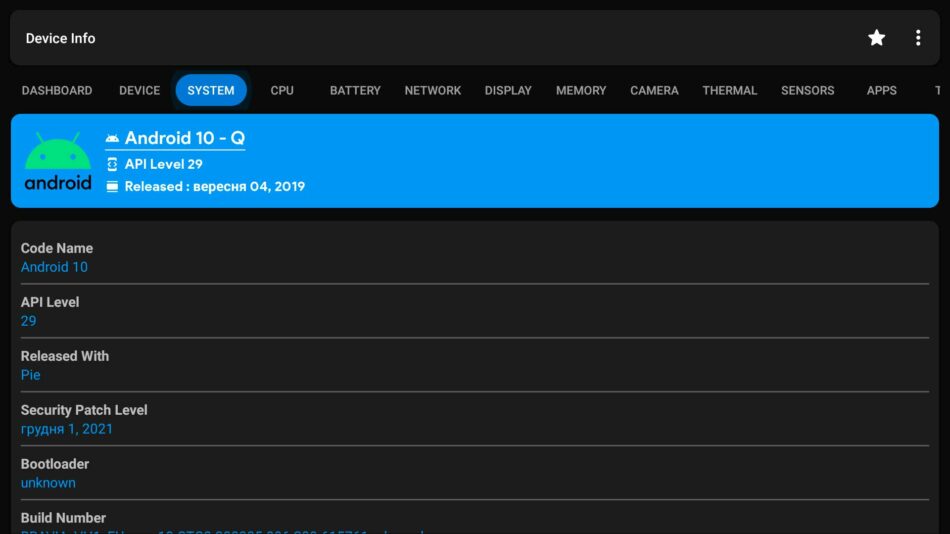Show the Memory tab

581,90
